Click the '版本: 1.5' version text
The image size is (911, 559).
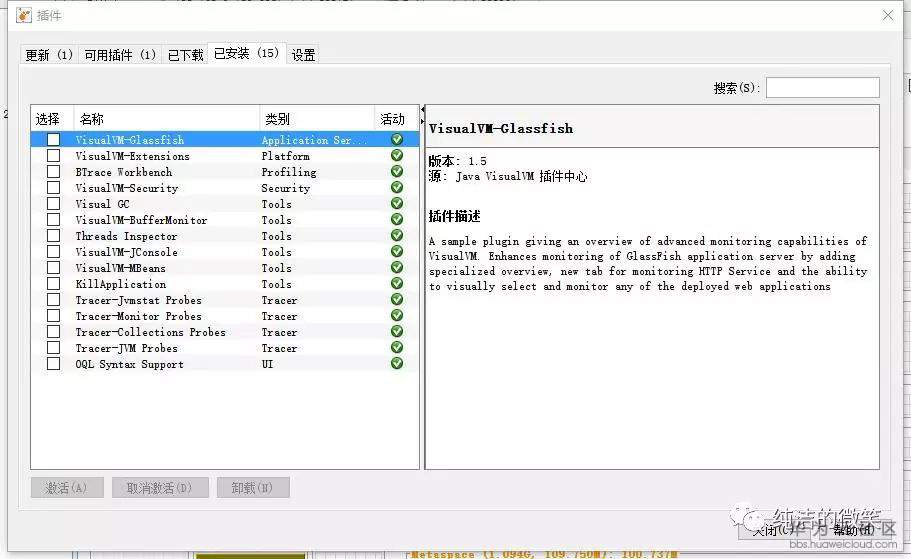(457, 161)
